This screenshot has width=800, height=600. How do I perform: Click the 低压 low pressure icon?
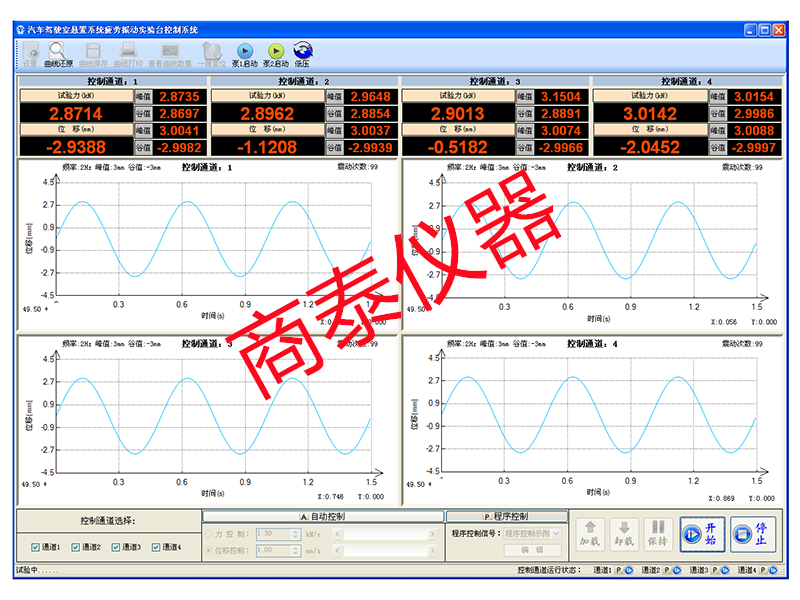[x=302, y=51]
